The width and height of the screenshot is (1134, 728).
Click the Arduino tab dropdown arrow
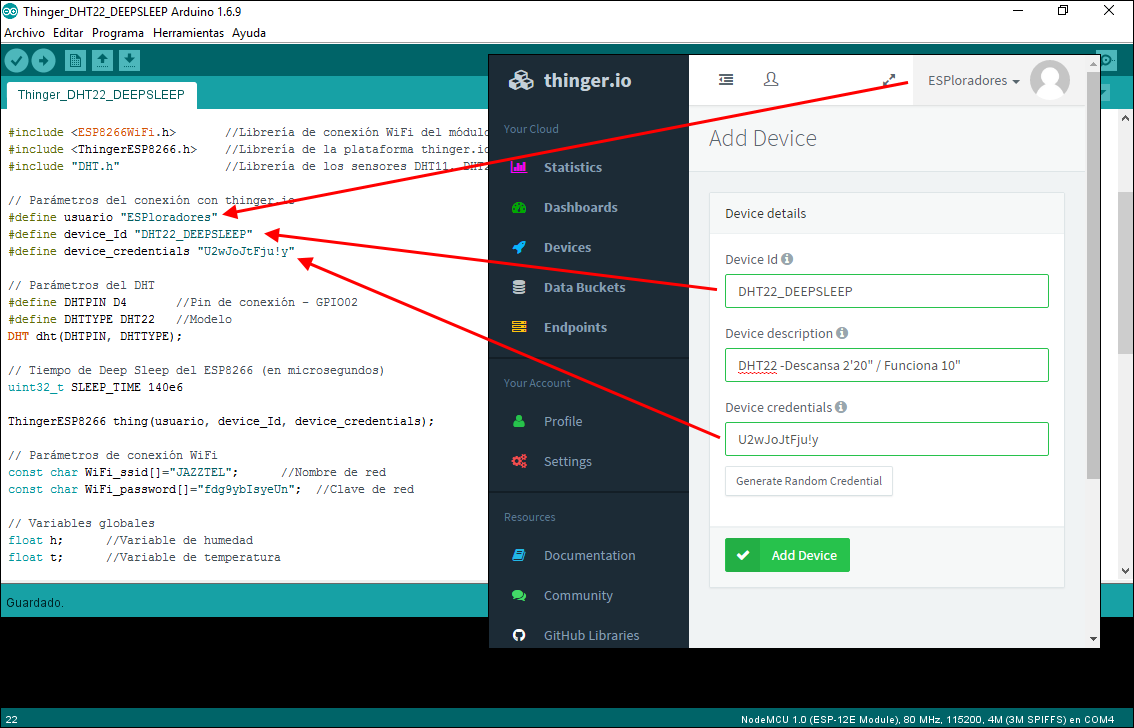pyautogui.click(x=1104, y=93)
